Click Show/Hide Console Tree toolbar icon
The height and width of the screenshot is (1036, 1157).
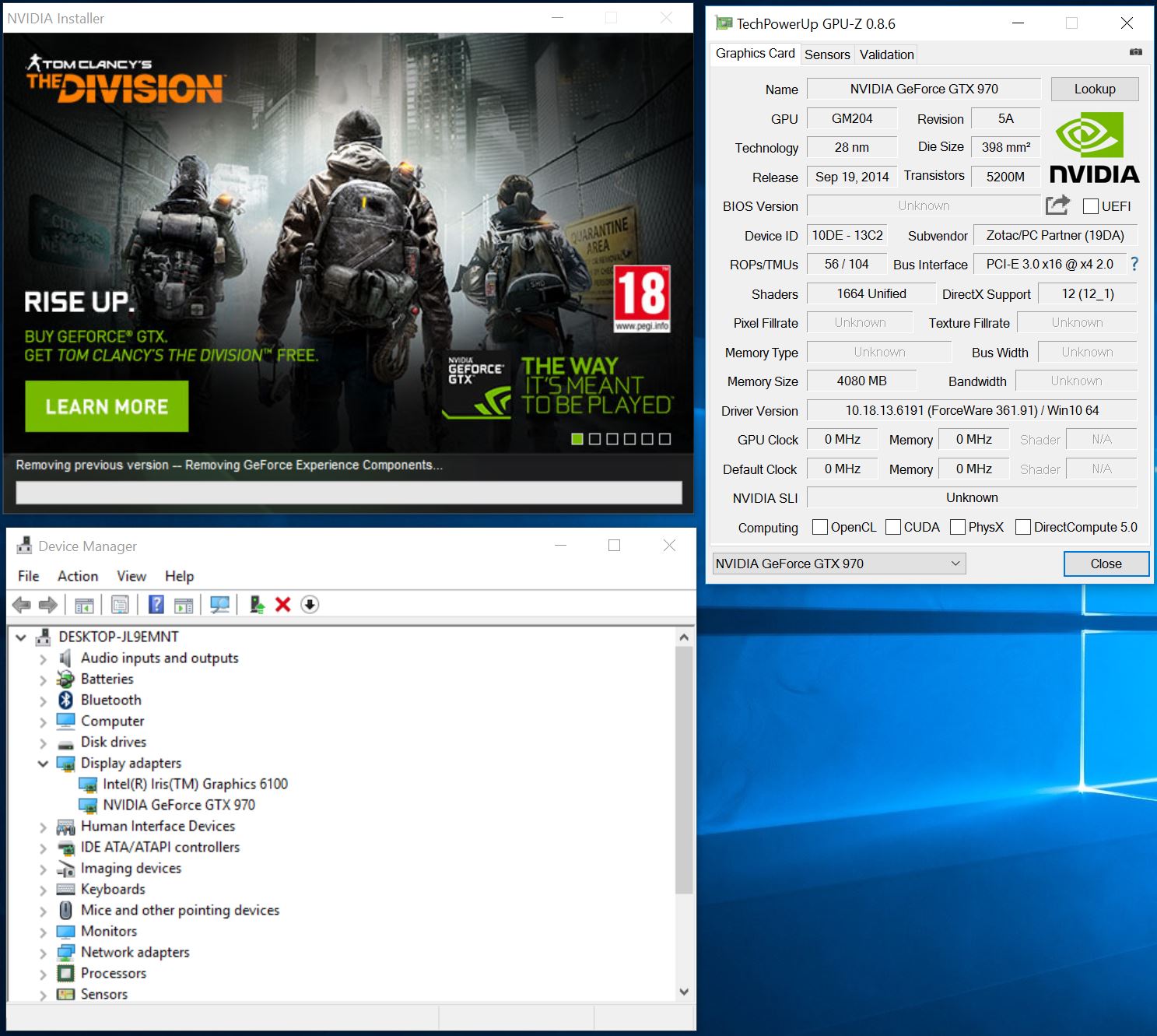[x=84, y=605]
